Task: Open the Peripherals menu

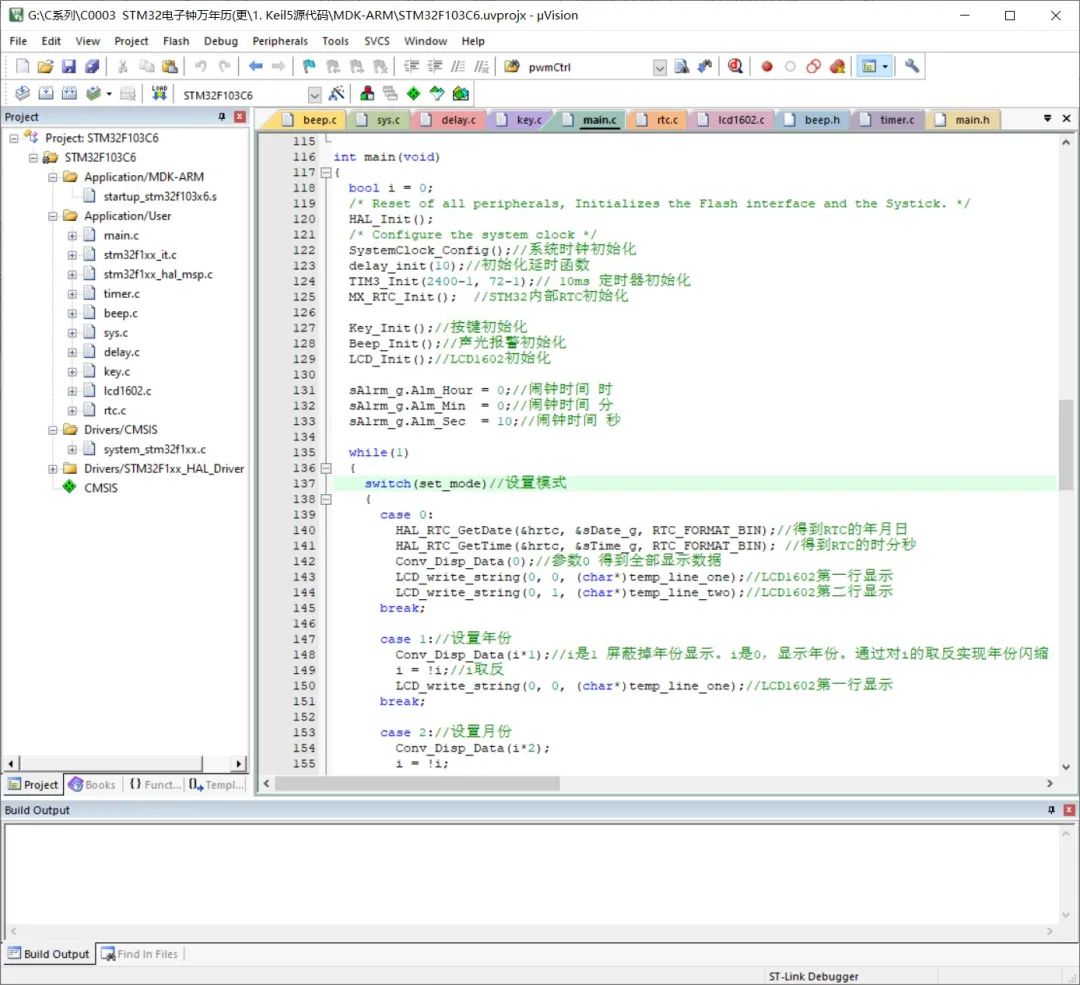Action: pos(280,41)
